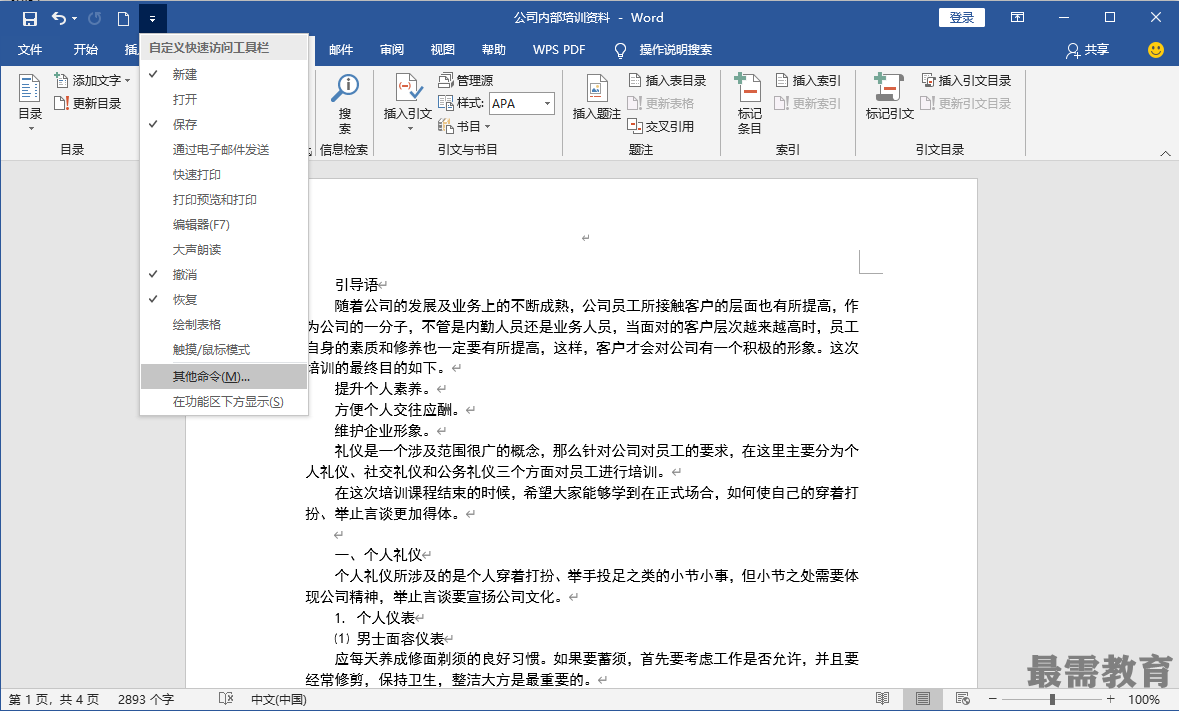Open the Search (搜索) research tool

pyautogui.click(x=345, y=104)
